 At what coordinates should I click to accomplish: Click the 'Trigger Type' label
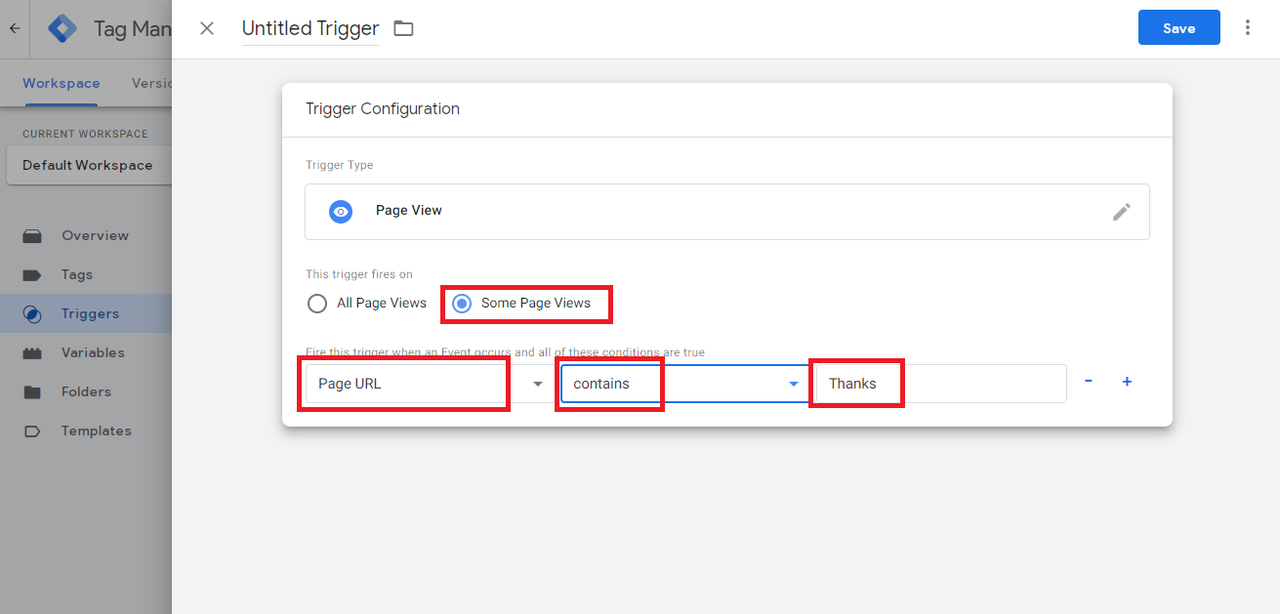(x=339, y=165)
